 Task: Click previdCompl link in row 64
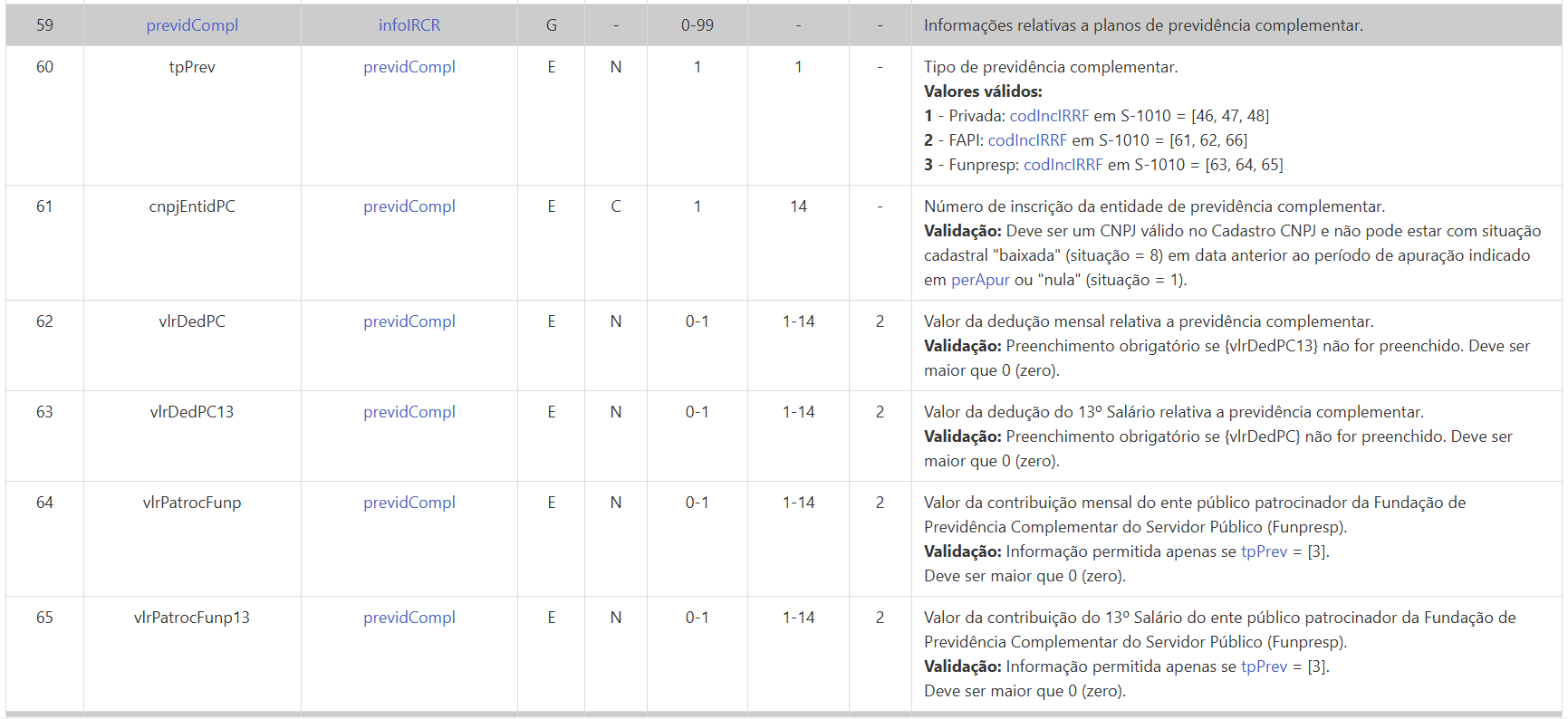(x=409, y=503)
